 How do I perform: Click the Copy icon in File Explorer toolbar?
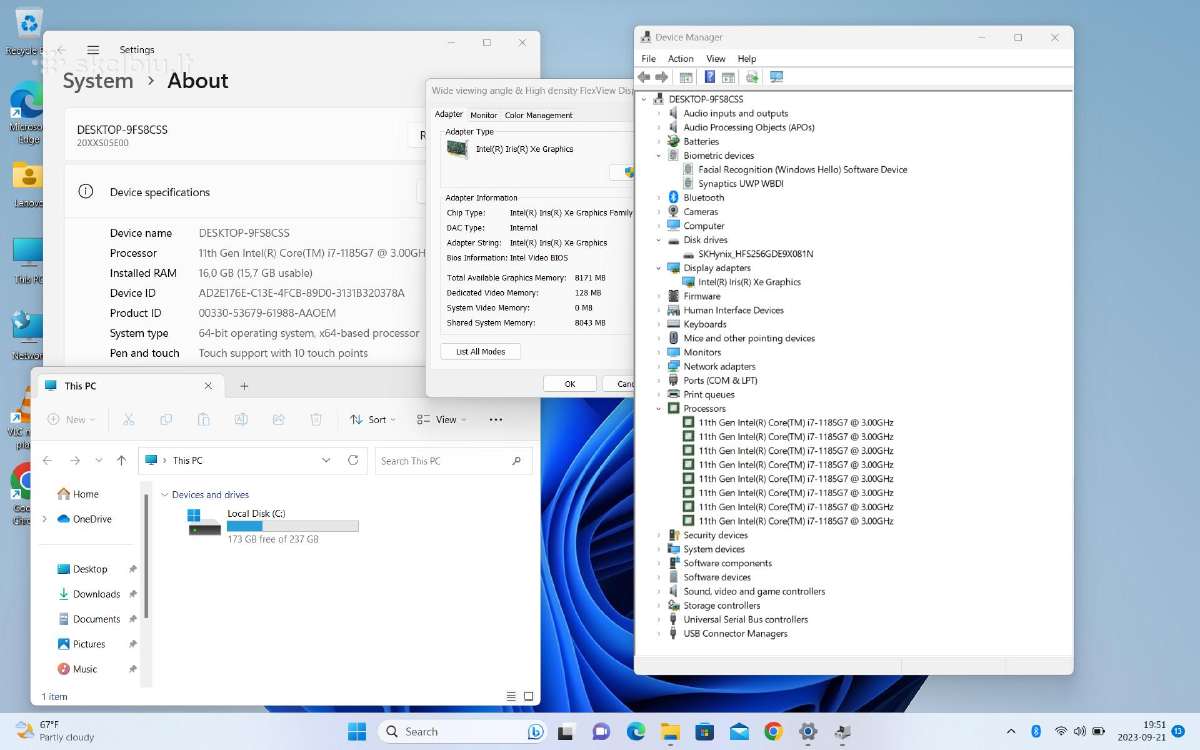coord(166,420)
